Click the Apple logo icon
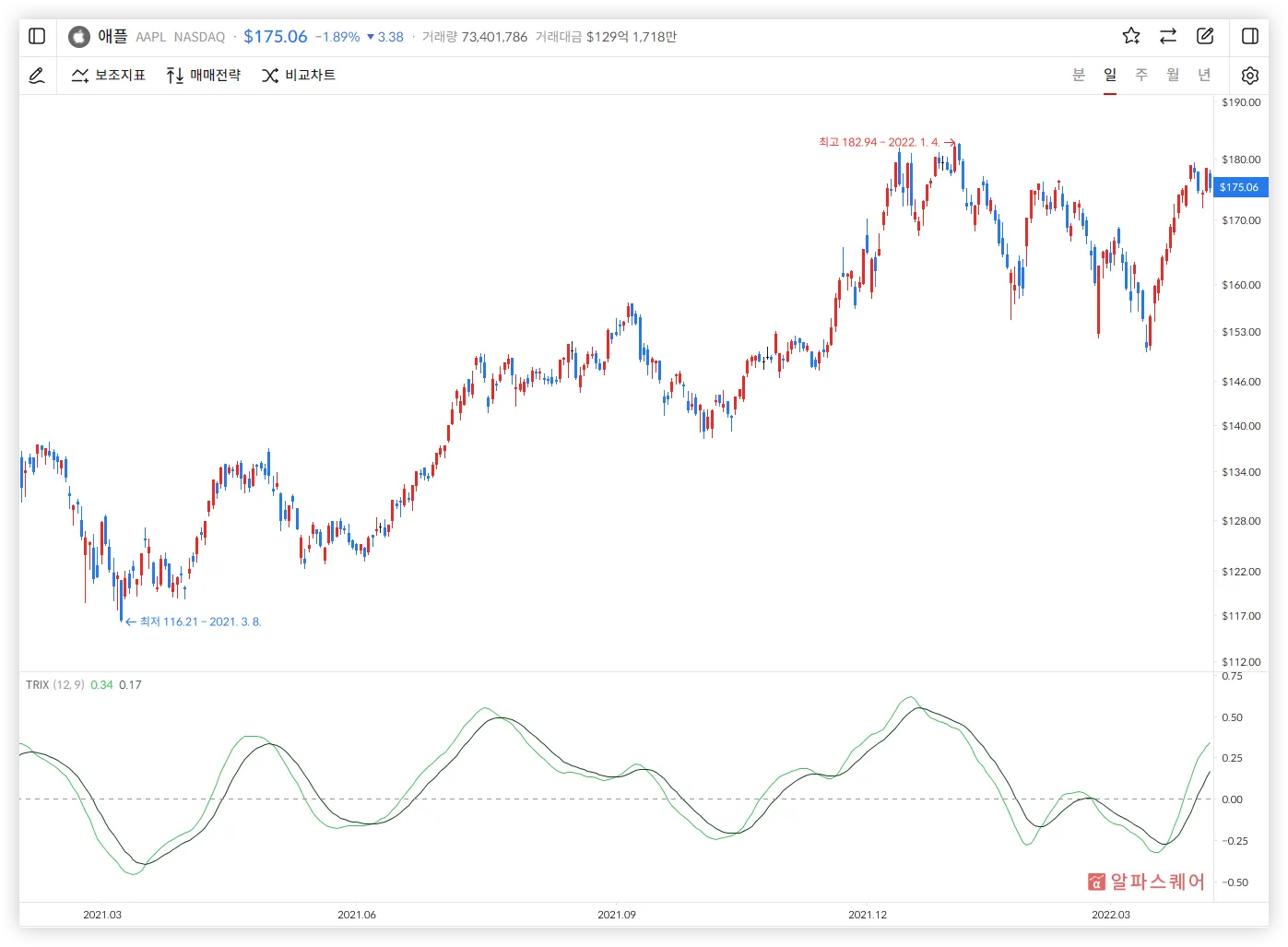 pos(79,36)
